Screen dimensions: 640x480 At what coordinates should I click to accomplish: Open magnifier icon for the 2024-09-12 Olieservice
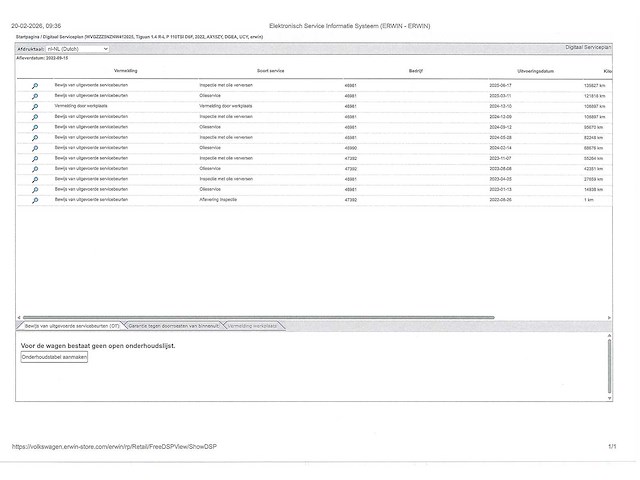click(35, 128)
